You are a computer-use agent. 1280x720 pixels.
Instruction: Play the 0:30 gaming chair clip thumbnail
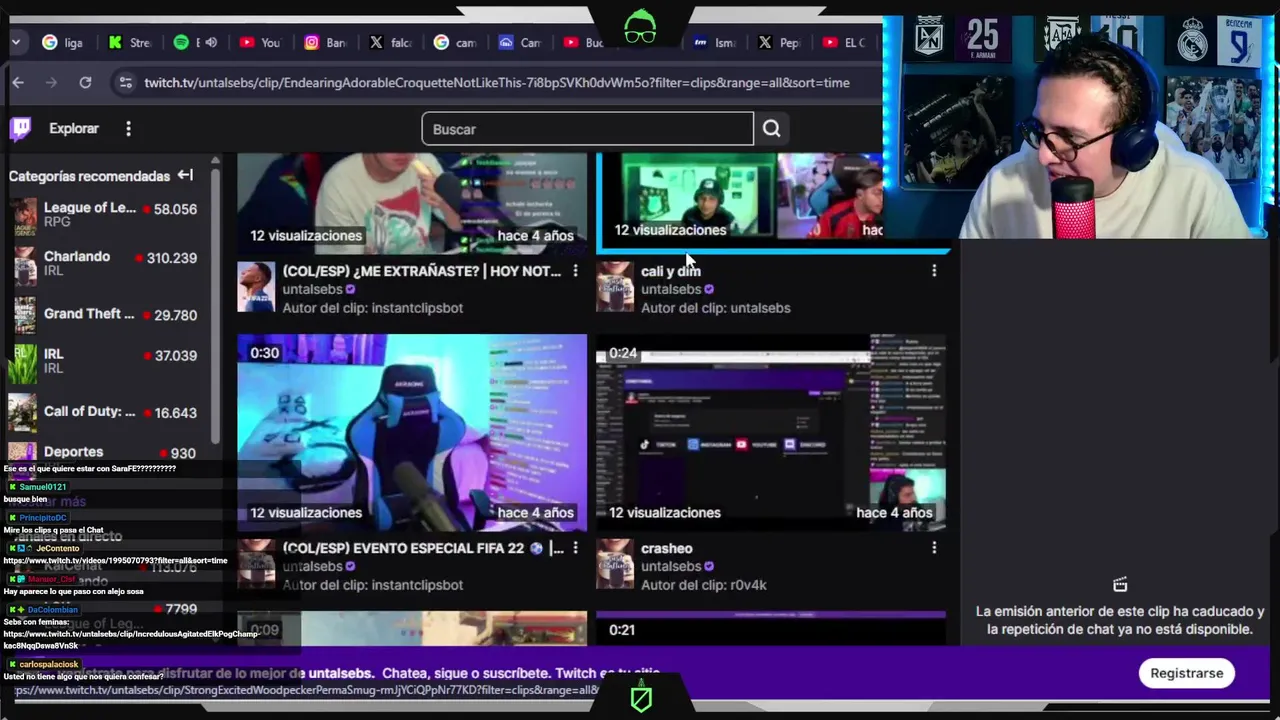(x=412, y=432)
